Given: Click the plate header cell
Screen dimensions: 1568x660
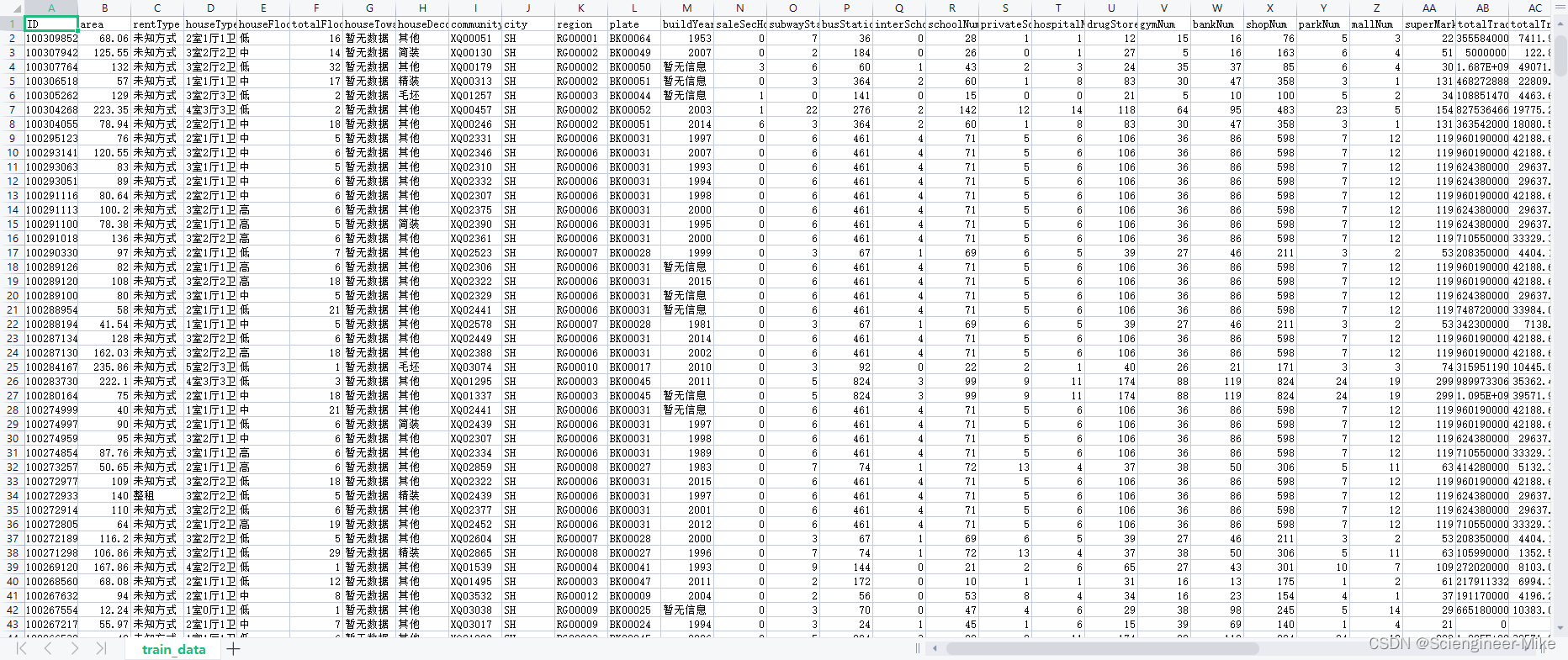Looking at the screenshot, I should 634,24.
